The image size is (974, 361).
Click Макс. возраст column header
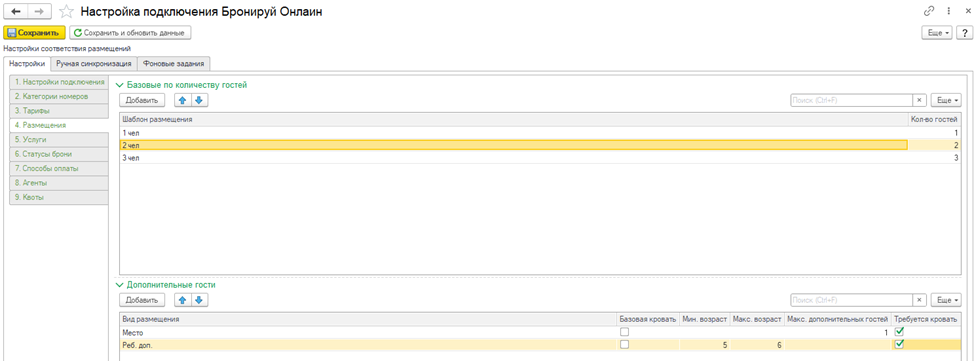pos(757,319)
